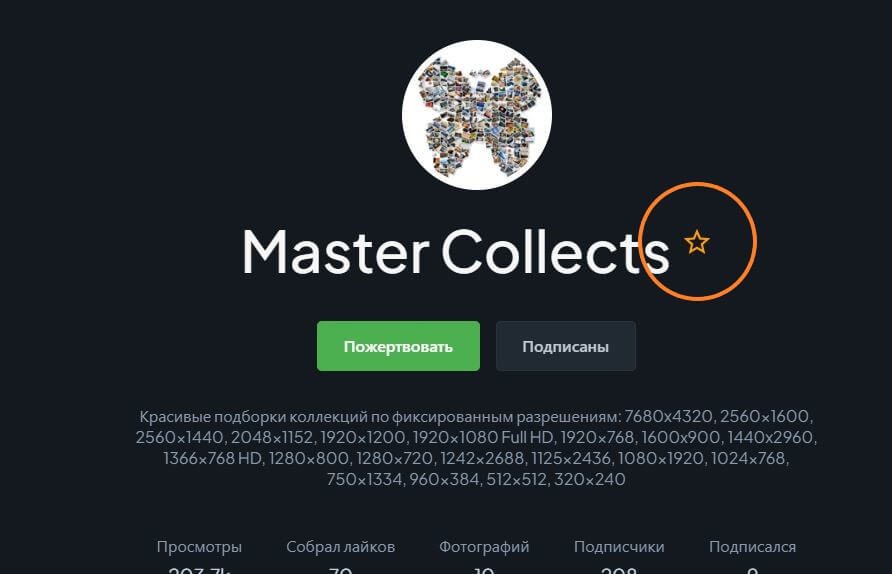Click the photos count under Фотографий
The height and width of the screenshot is (574, 892).
[x=484, y=570]
